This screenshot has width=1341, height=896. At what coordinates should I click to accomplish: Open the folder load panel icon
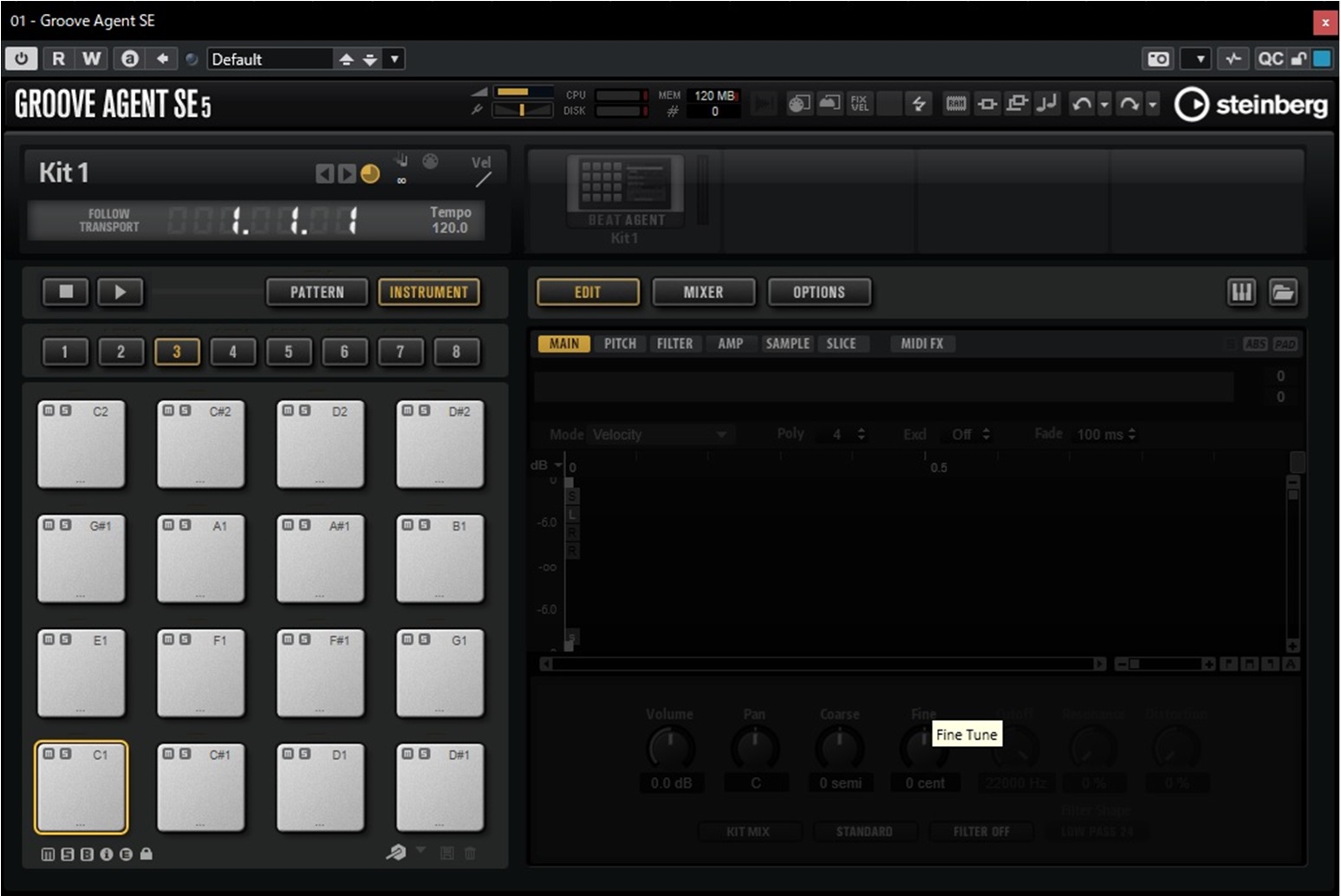1283,292
